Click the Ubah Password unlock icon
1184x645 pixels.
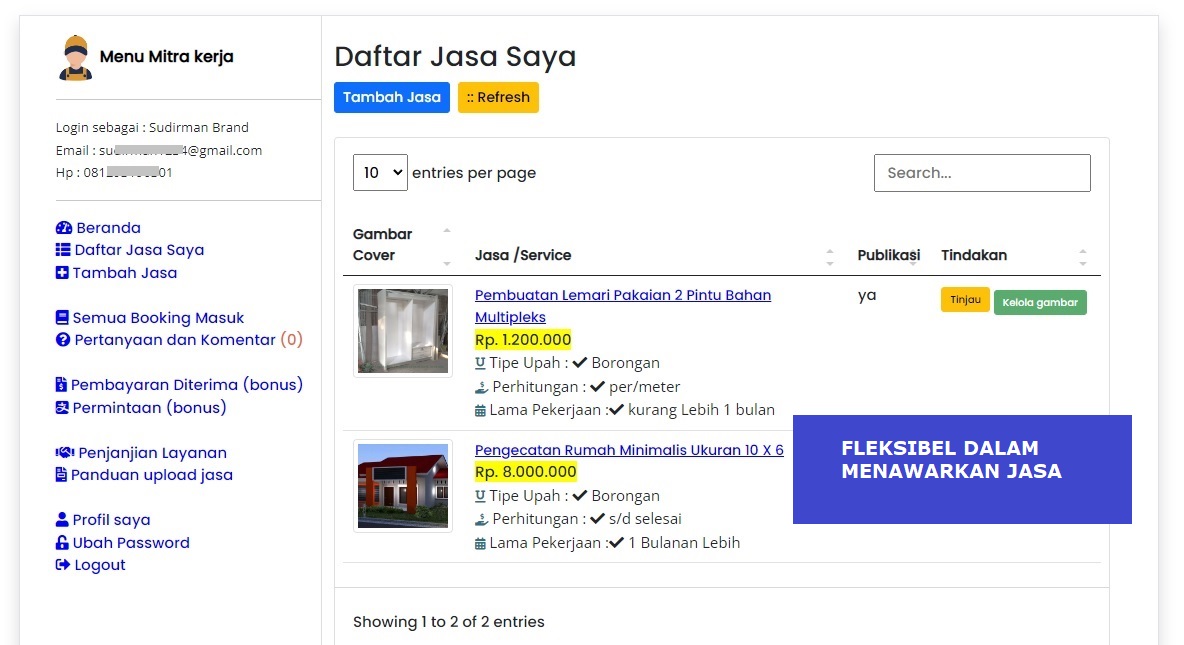coord(63,543)
